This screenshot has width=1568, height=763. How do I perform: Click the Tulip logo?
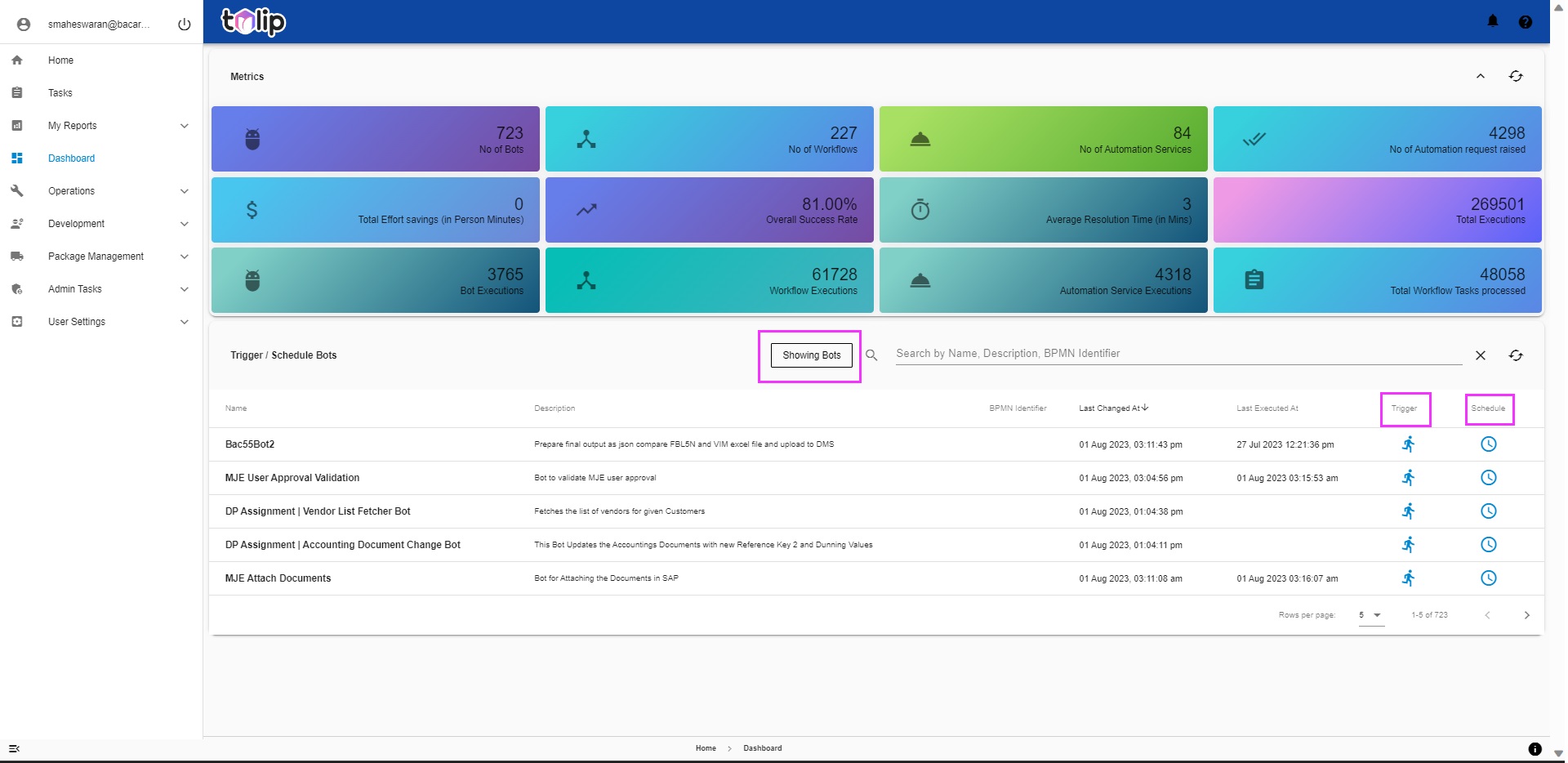tap(253, 21)
